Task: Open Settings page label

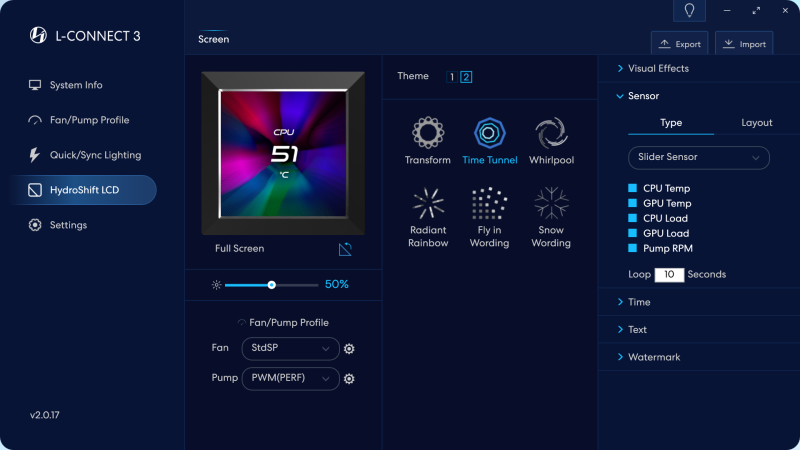Action: [68, 225]
